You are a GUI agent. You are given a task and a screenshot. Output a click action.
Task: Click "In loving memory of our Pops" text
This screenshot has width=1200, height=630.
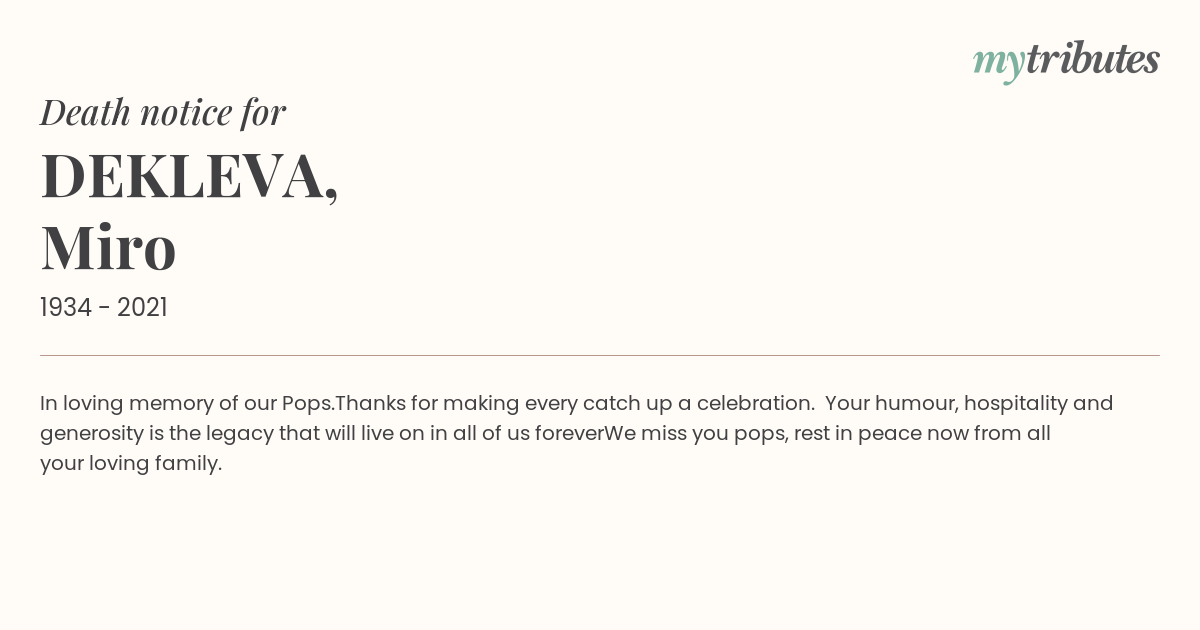(184, 404)
